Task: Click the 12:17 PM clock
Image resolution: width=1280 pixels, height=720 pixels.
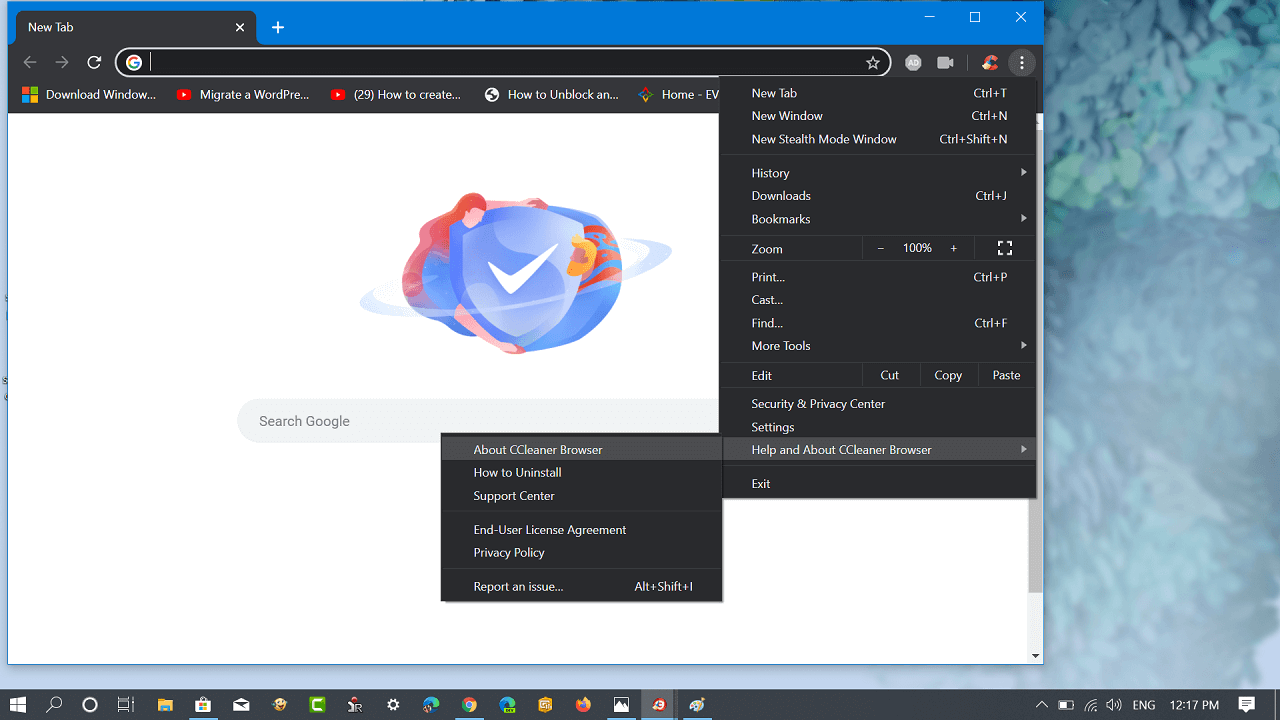Action: point(1194,705)
